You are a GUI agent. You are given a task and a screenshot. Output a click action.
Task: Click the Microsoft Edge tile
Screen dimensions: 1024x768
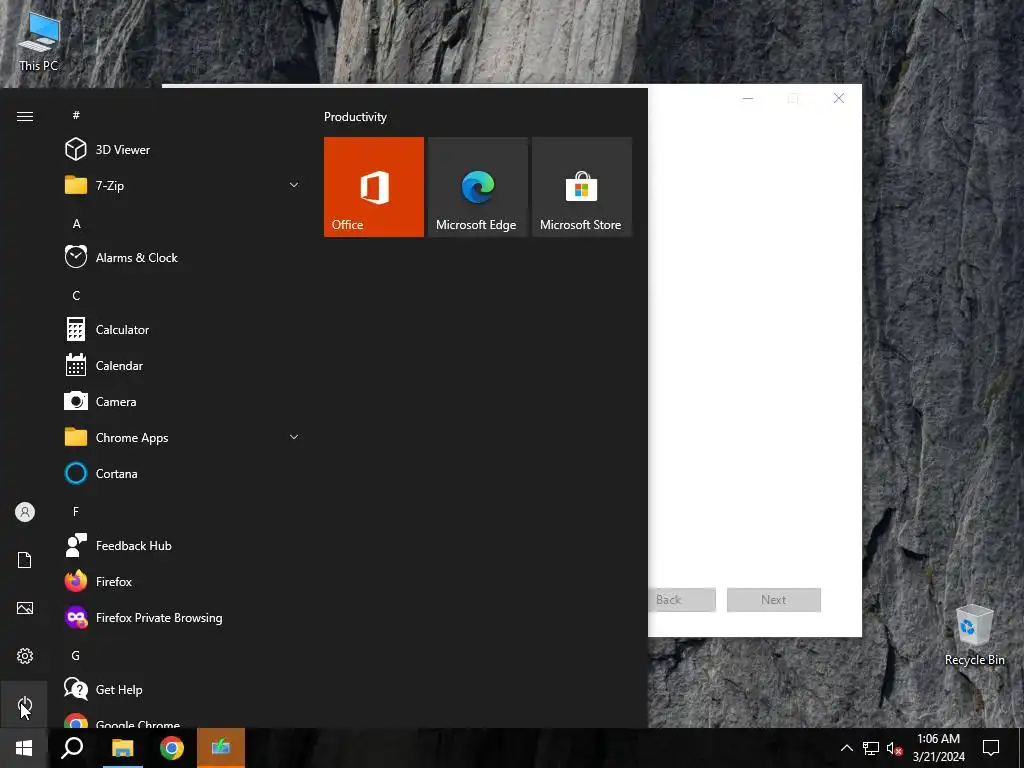click(x=477, y=187)
